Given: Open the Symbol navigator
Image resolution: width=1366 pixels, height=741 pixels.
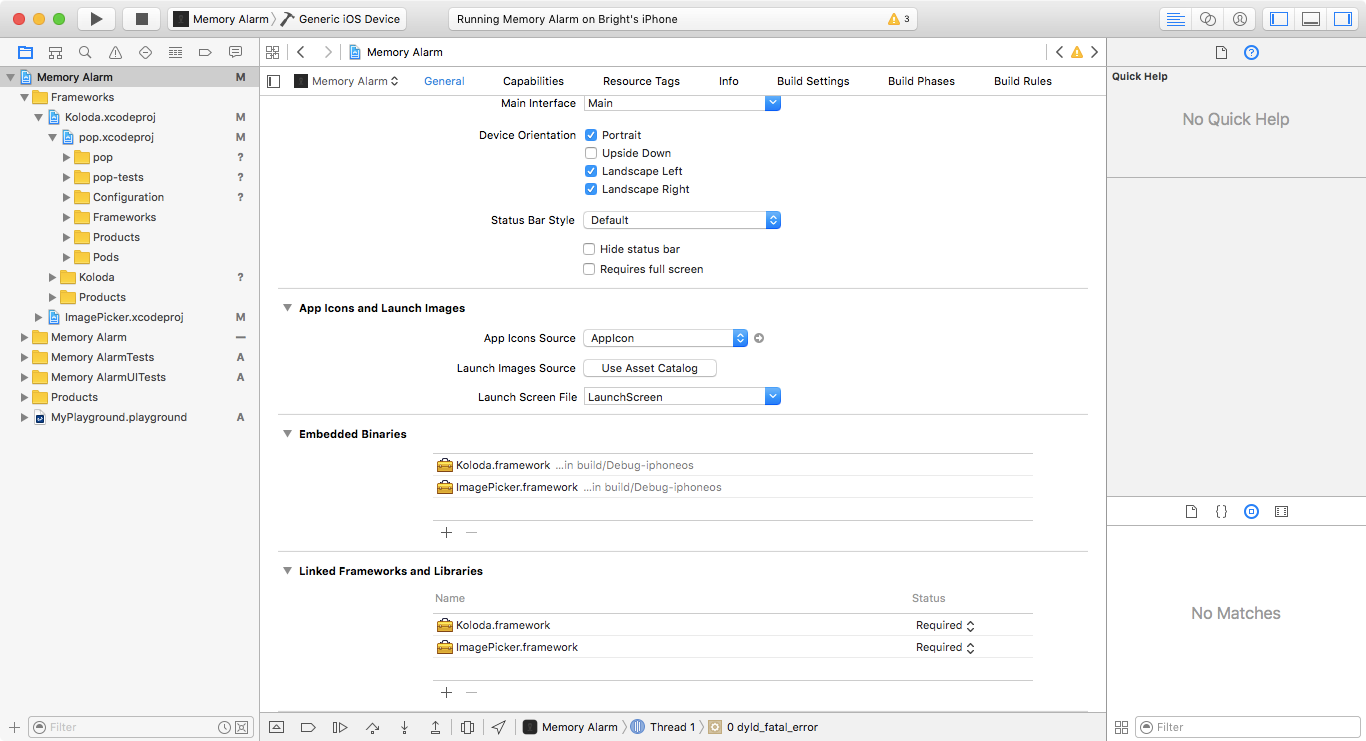Looking at the screenshot, I should [55, 52].
